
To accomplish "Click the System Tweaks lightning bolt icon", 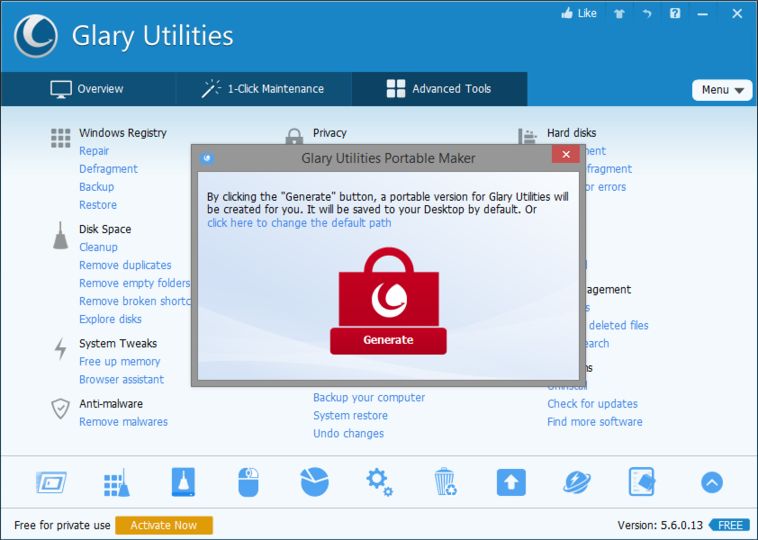I will click(60, 349).
